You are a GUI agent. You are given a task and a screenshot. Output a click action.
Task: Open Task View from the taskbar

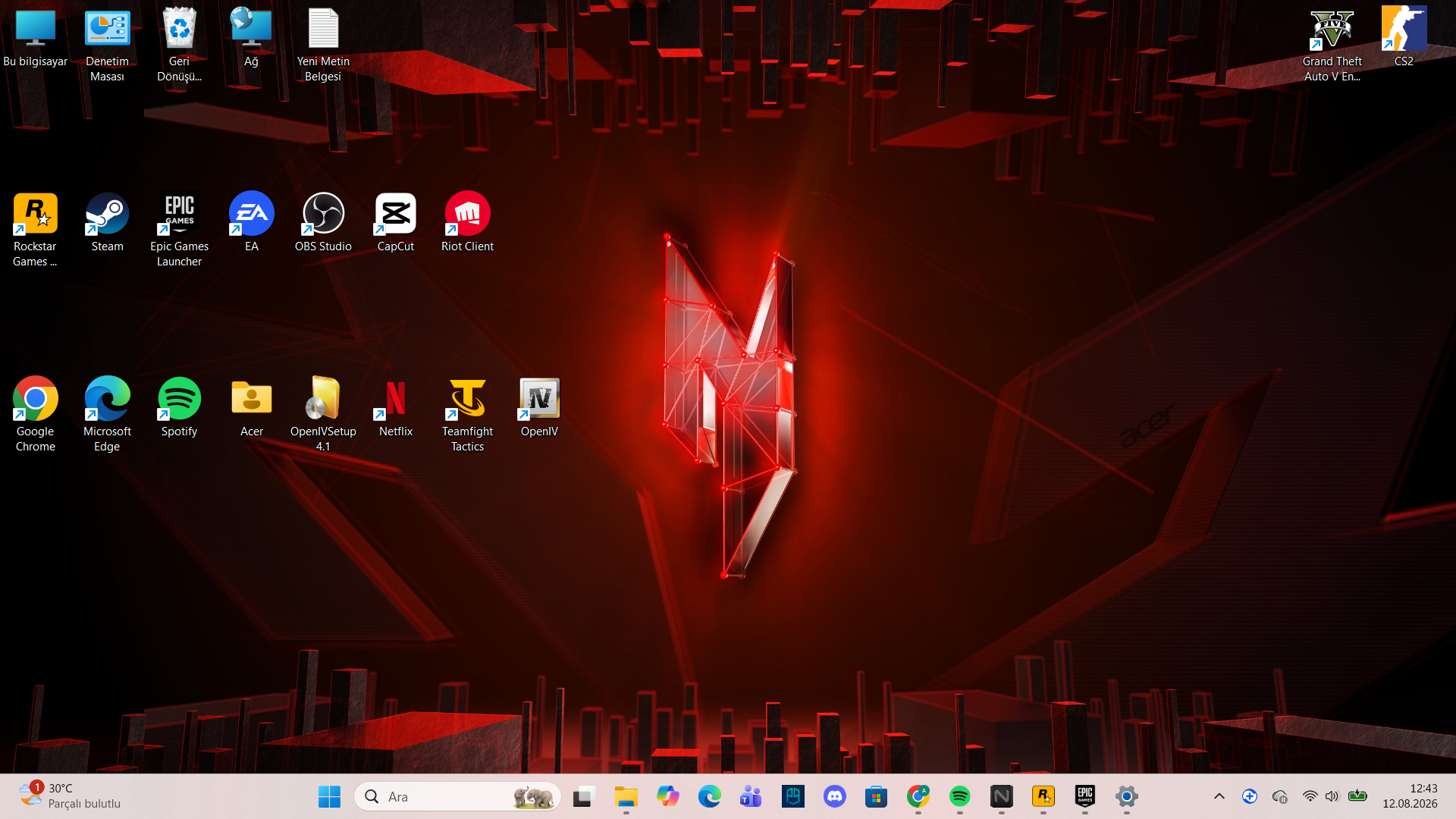582,797
